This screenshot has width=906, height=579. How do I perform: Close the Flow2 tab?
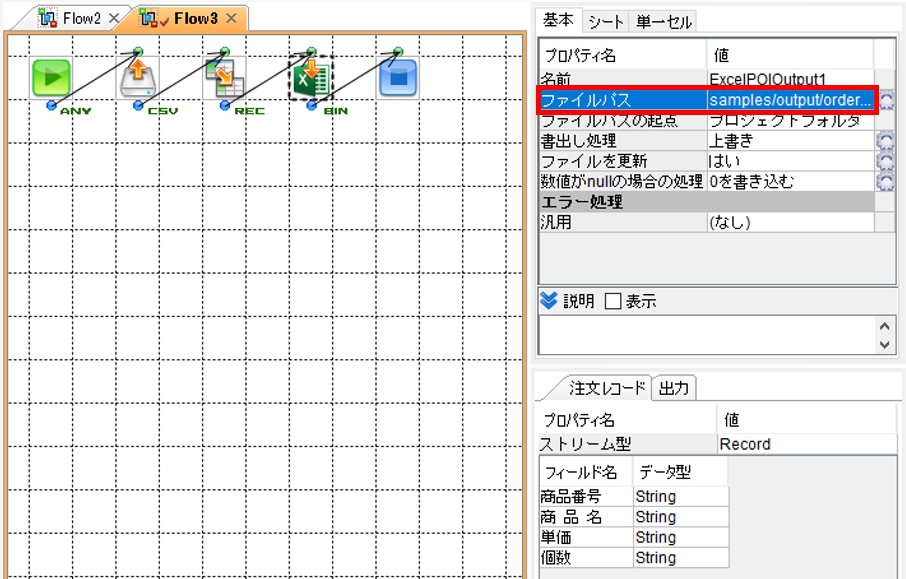tap(114, 18)
